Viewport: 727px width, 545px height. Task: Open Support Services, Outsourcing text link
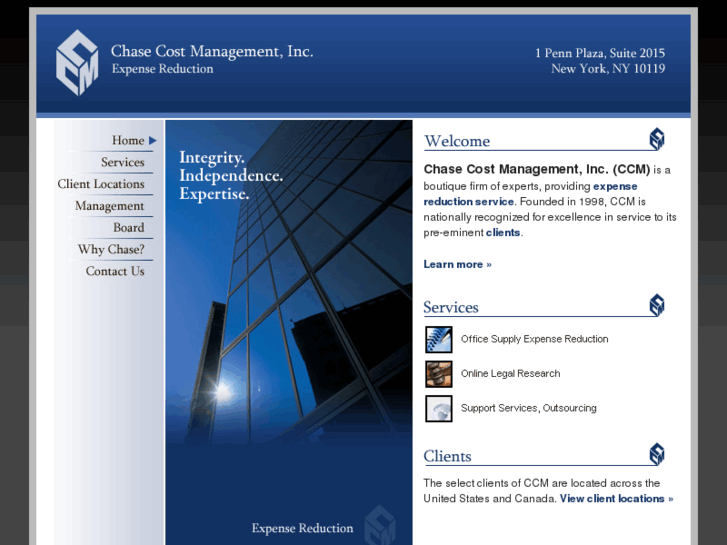point(529,408)
